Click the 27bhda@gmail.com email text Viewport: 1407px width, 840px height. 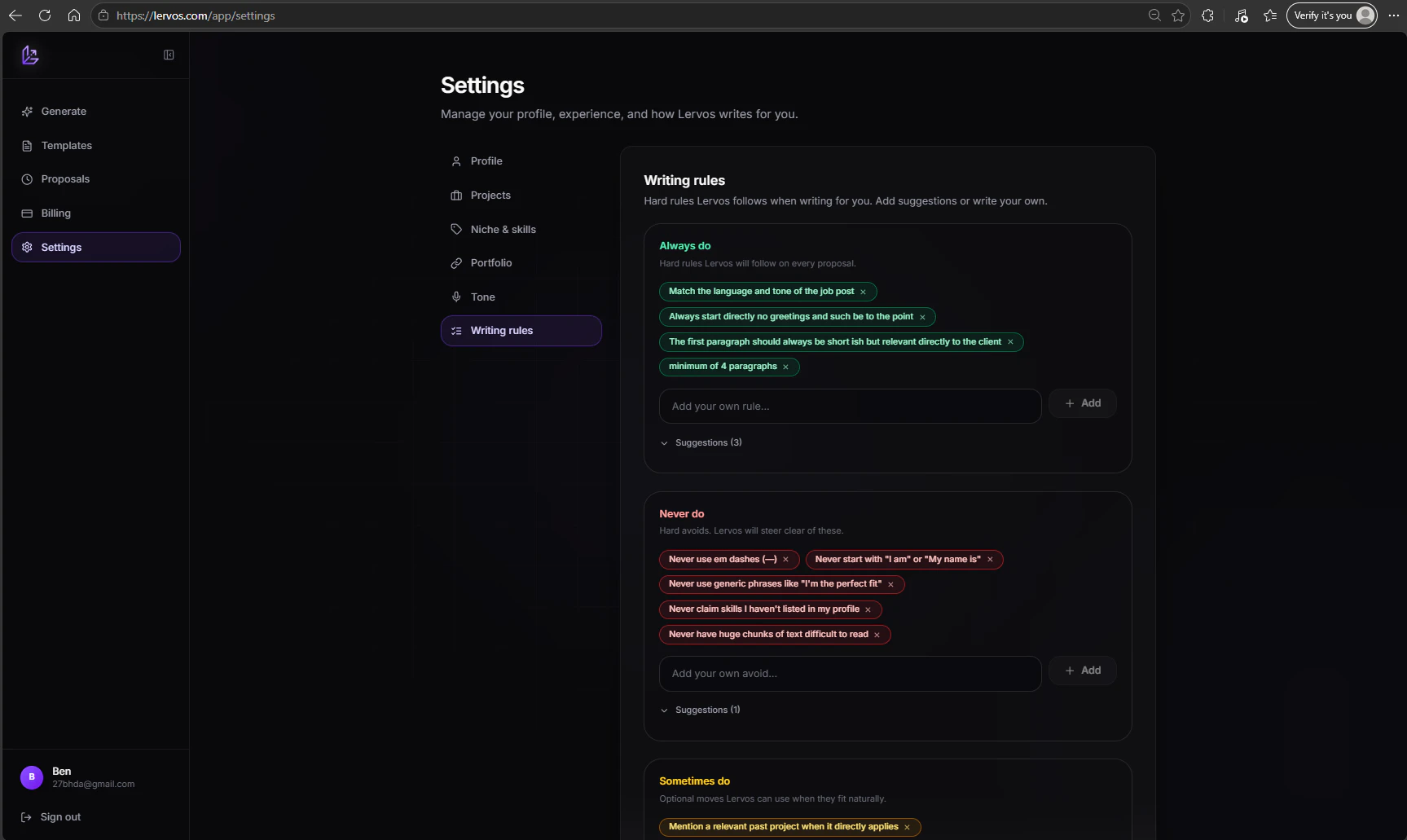(x=94, y=785)
